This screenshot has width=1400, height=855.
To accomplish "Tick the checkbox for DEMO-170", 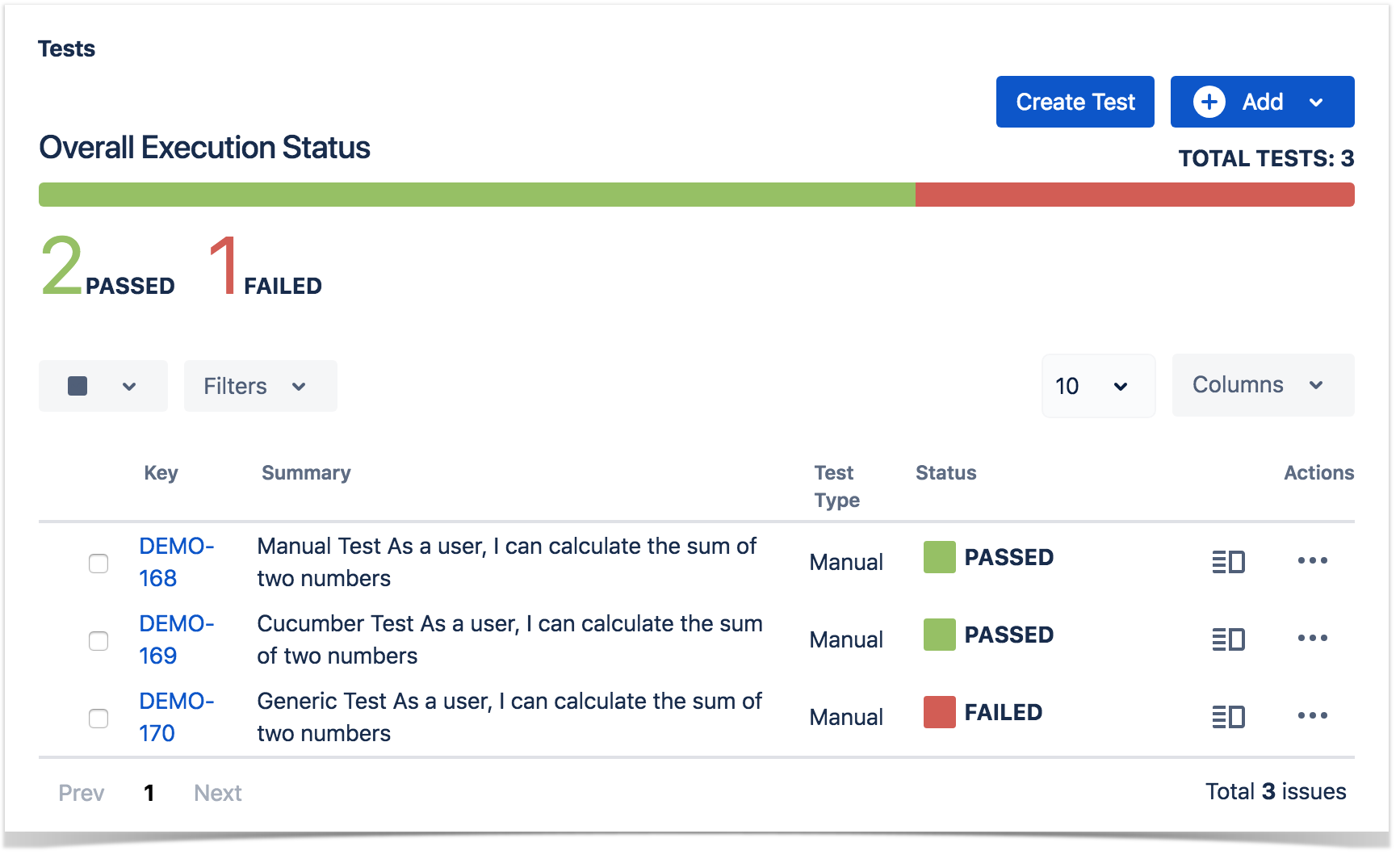I will coord(99,719).
